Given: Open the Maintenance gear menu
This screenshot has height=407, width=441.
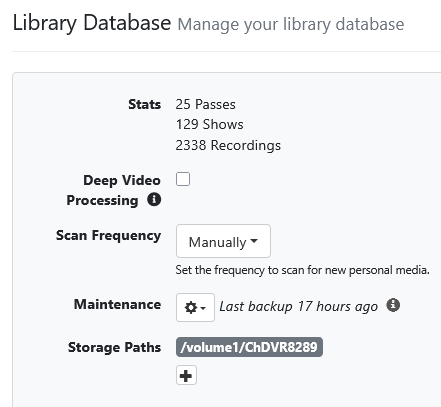Looking at the screenshot, I should tap(195, 307).
